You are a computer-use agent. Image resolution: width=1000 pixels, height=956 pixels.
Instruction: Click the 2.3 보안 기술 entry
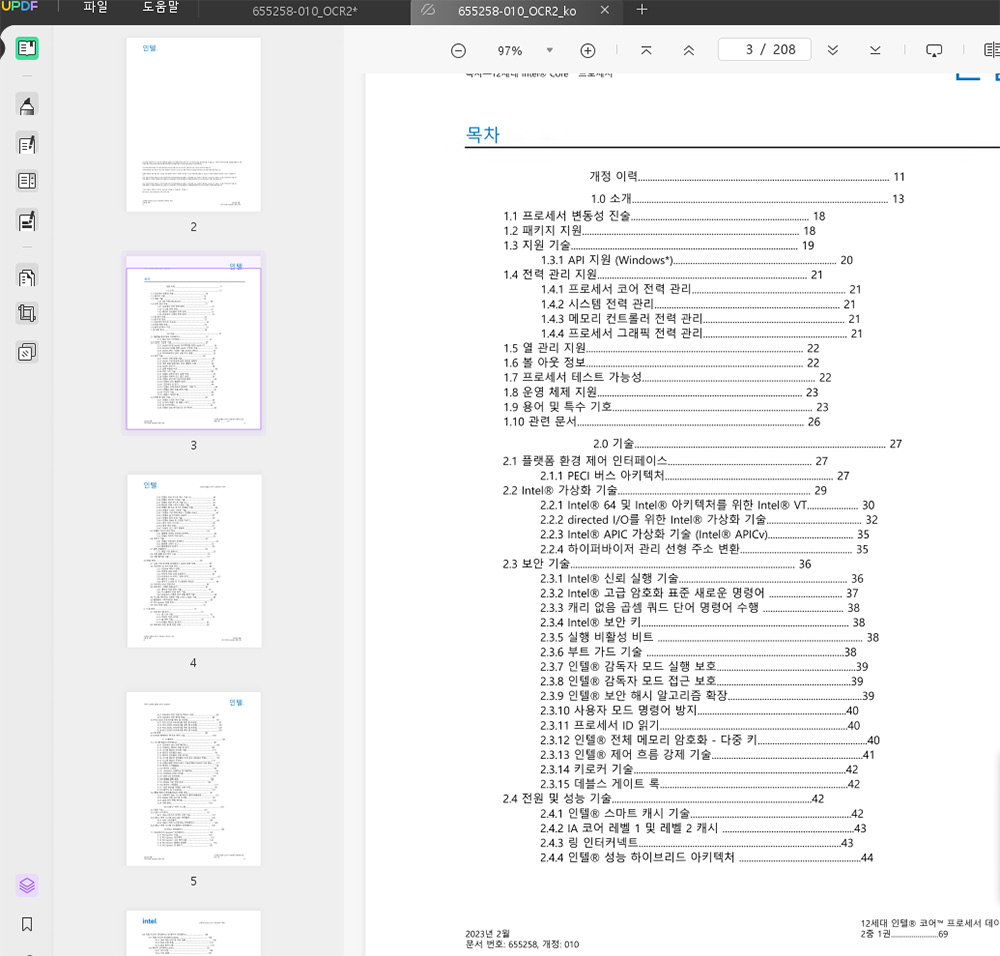coord(657,564)
